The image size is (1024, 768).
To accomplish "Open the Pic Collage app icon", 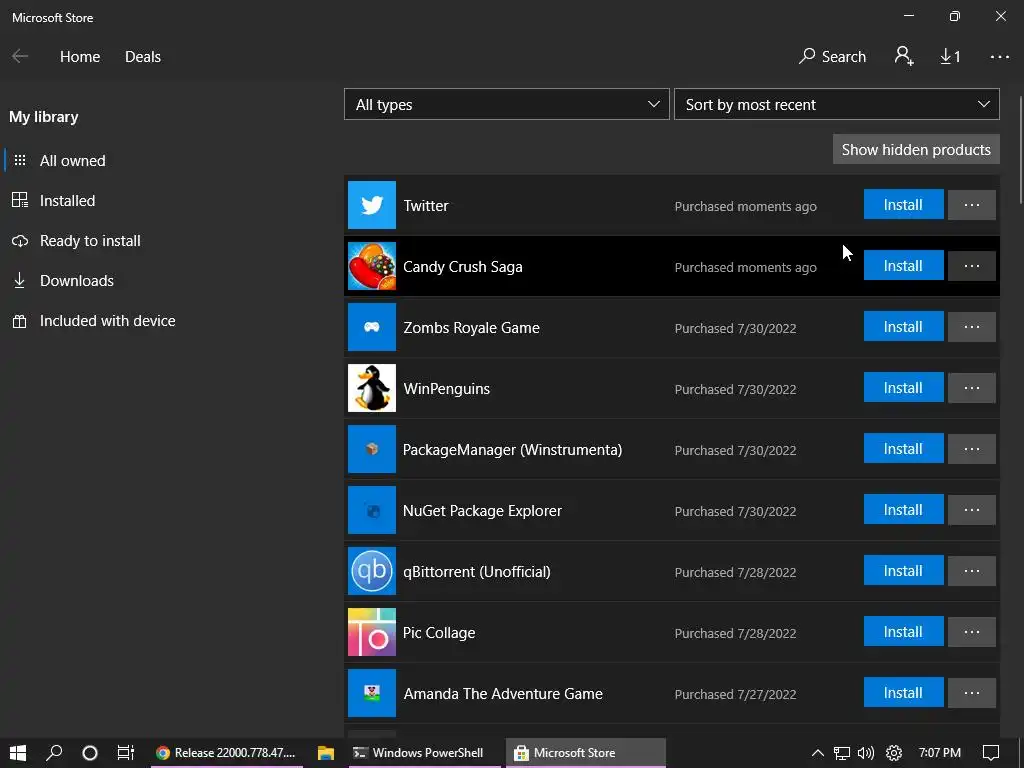I will coord(372,632).
